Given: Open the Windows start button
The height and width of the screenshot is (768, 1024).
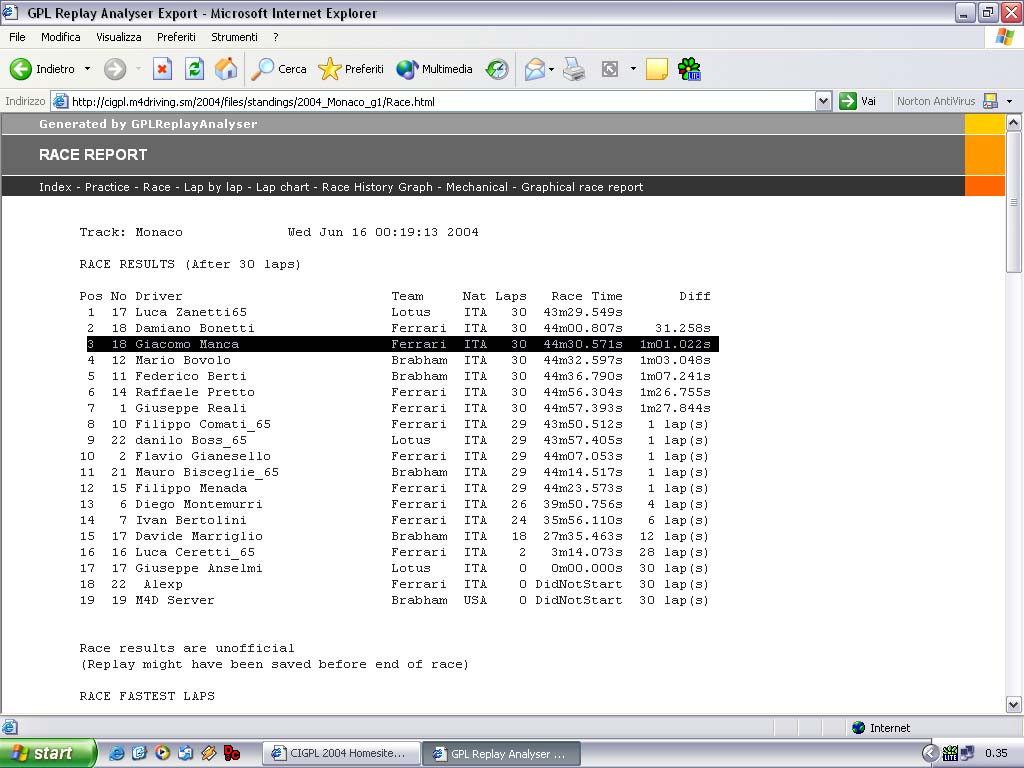Looking at the screenshot, I should pyautogui.click(x=48, y=754).
